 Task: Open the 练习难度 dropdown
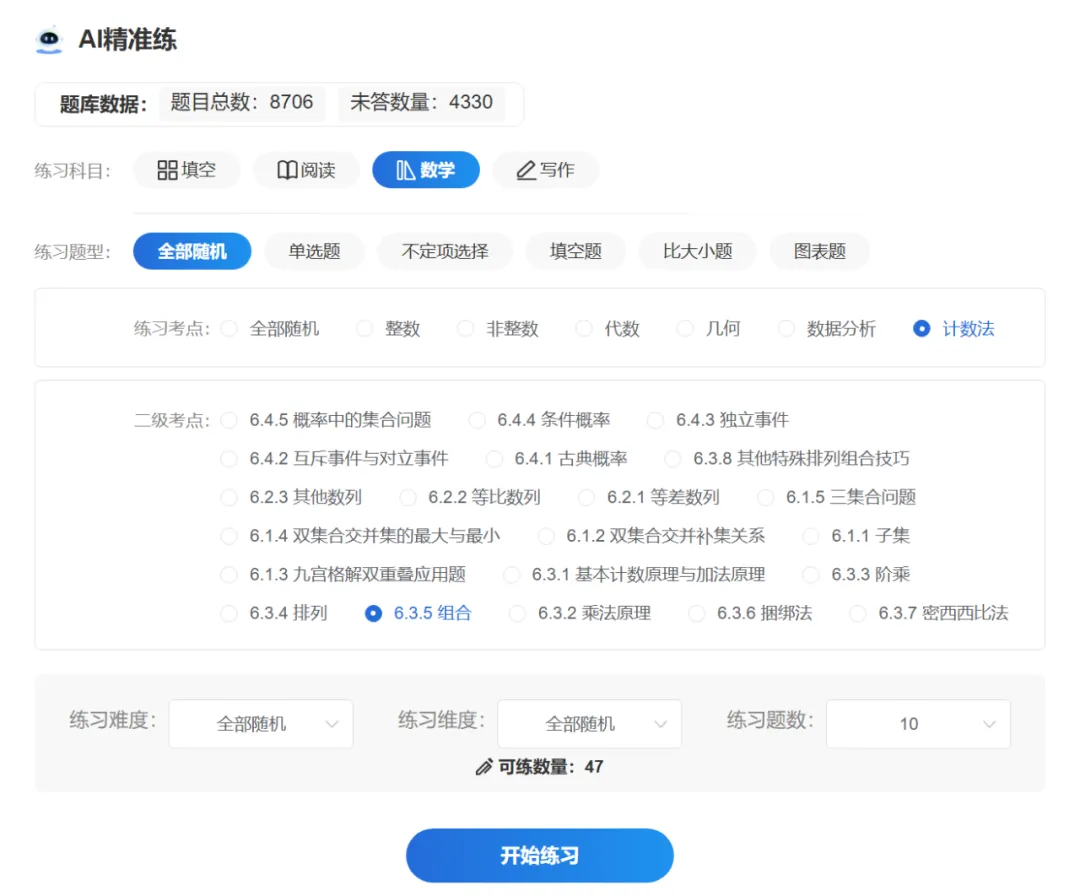coord(260,723)
